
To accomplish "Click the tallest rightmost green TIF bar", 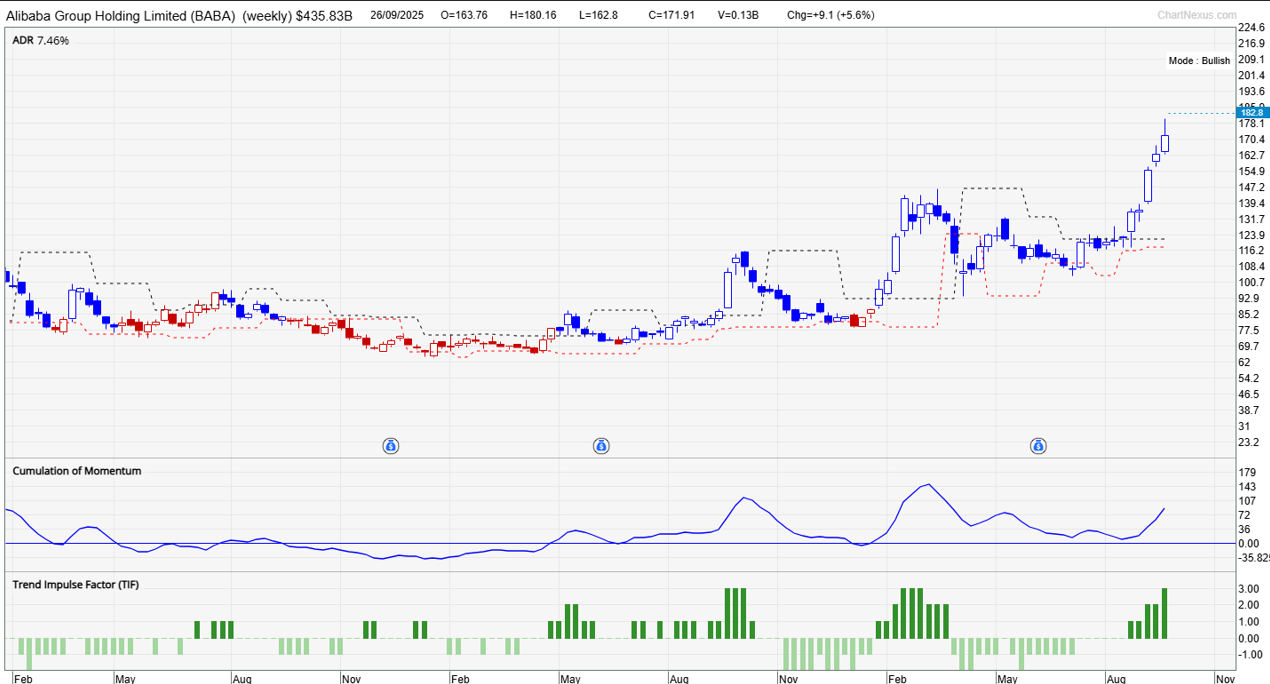I will [x=1165, y=613].
